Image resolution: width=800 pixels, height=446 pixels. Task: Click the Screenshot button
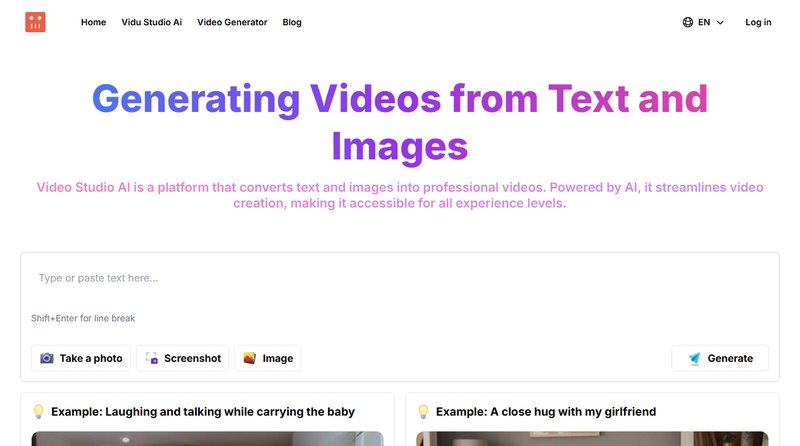pos(183,358)
